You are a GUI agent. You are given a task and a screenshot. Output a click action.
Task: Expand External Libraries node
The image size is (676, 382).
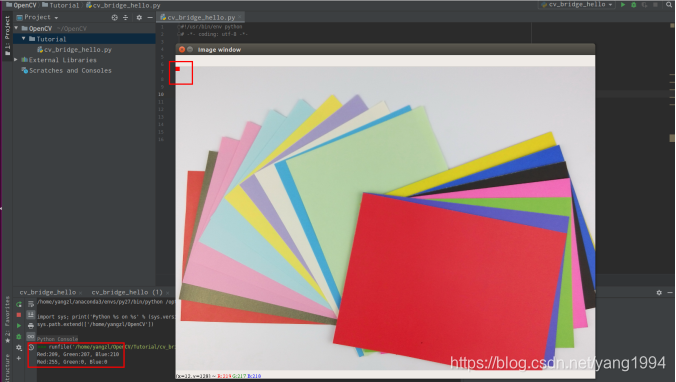(16, 59)
